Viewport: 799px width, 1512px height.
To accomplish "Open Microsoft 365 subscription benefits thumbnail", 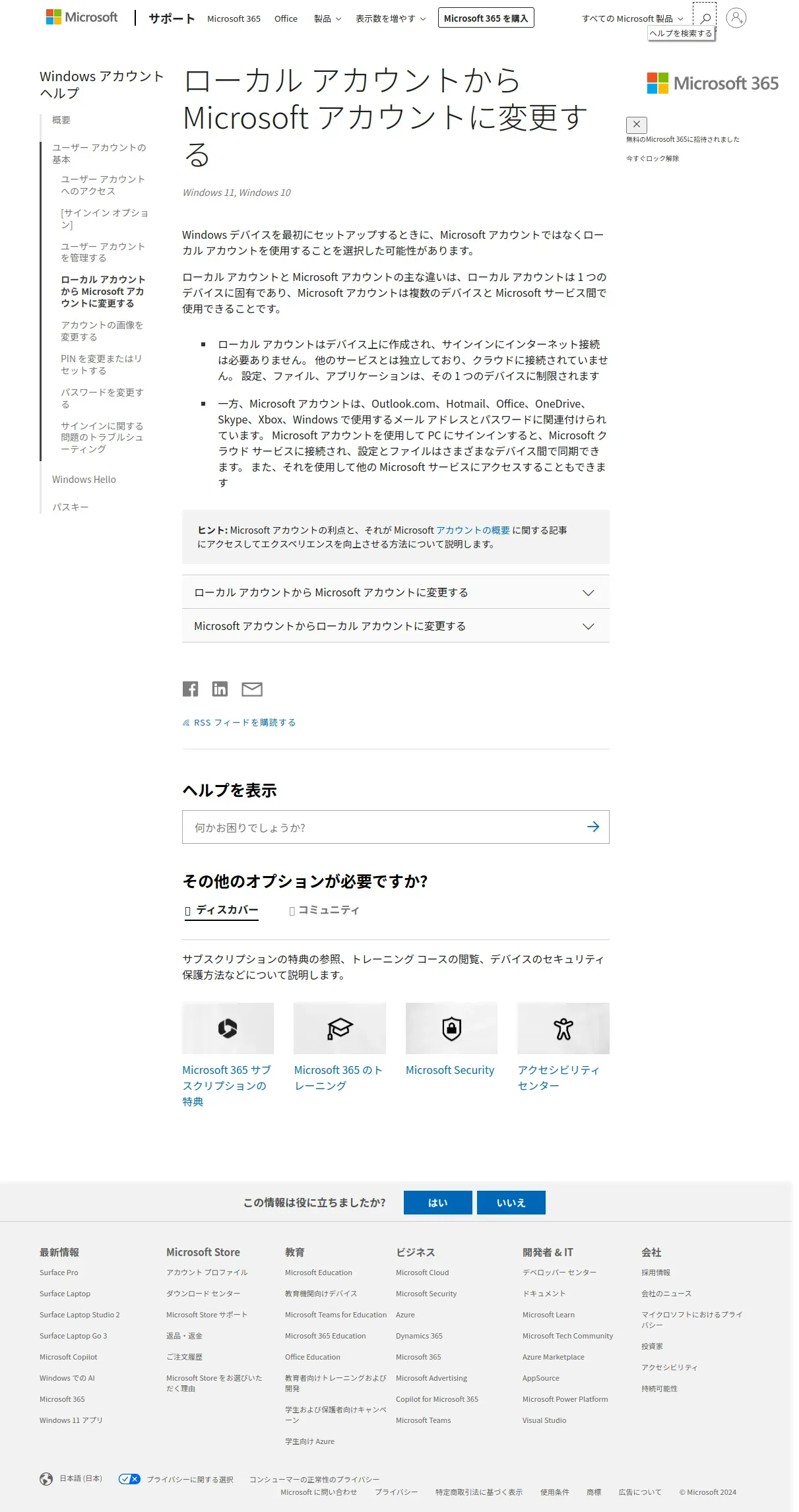I will click(x=228, y=1028).
